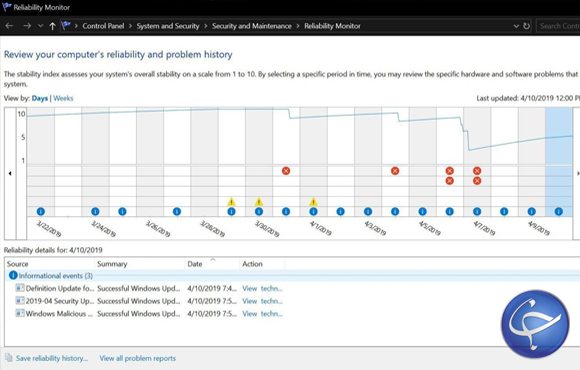Click the info icon for 3/29/2019
This screenshot has height=370, width=580.
point(231,212)
